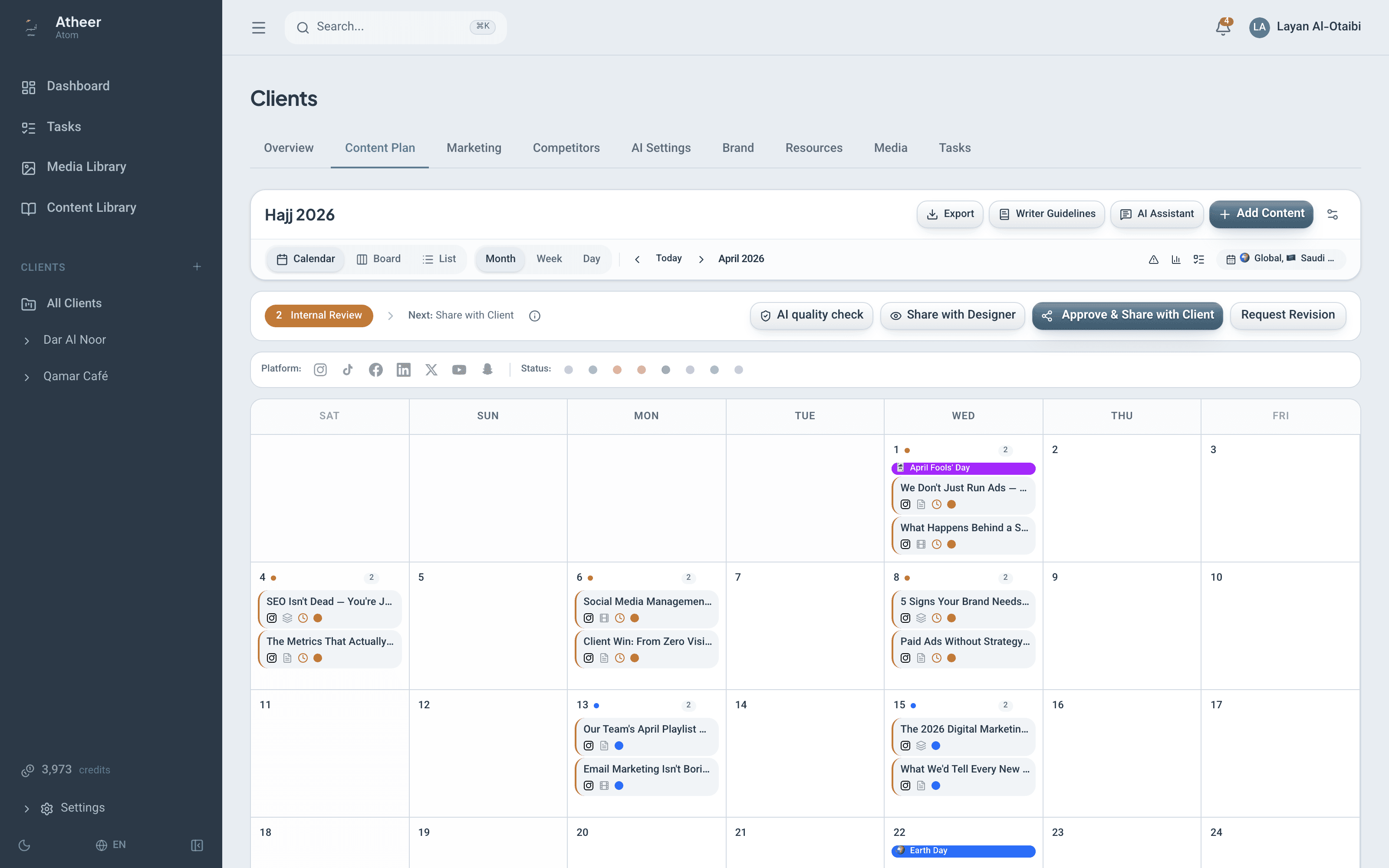Switch to the Marketing tab

tap(474, 148)
